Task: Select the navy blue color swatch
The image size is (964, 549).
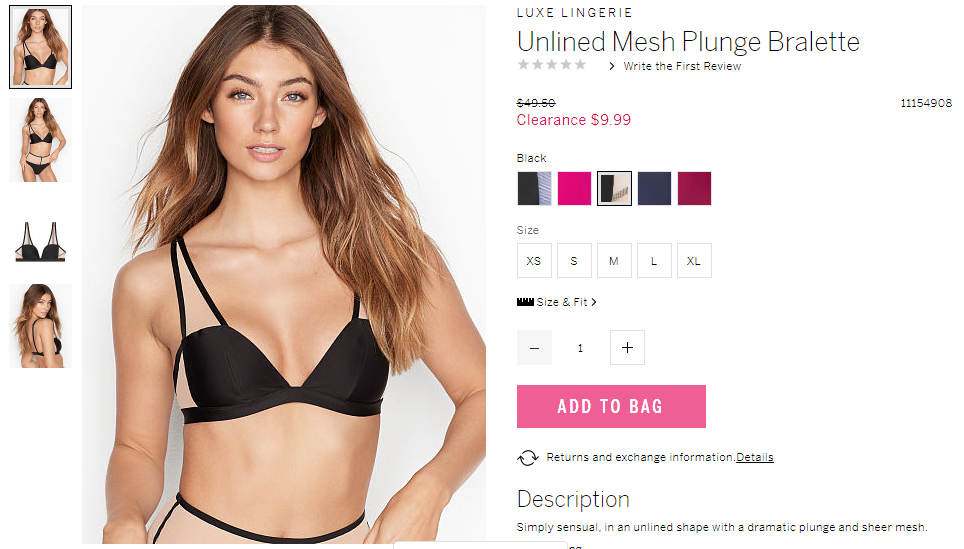Action: (654, 188)
